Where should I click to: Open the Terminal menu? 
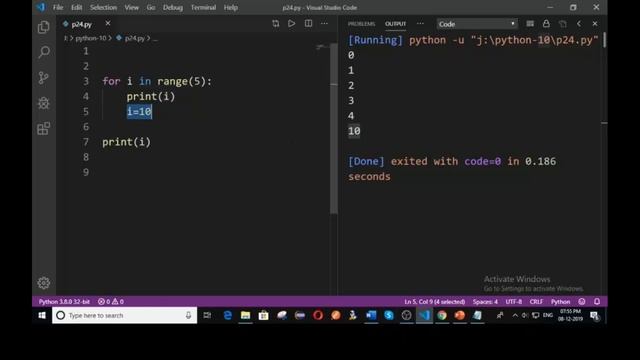point(203,7)
